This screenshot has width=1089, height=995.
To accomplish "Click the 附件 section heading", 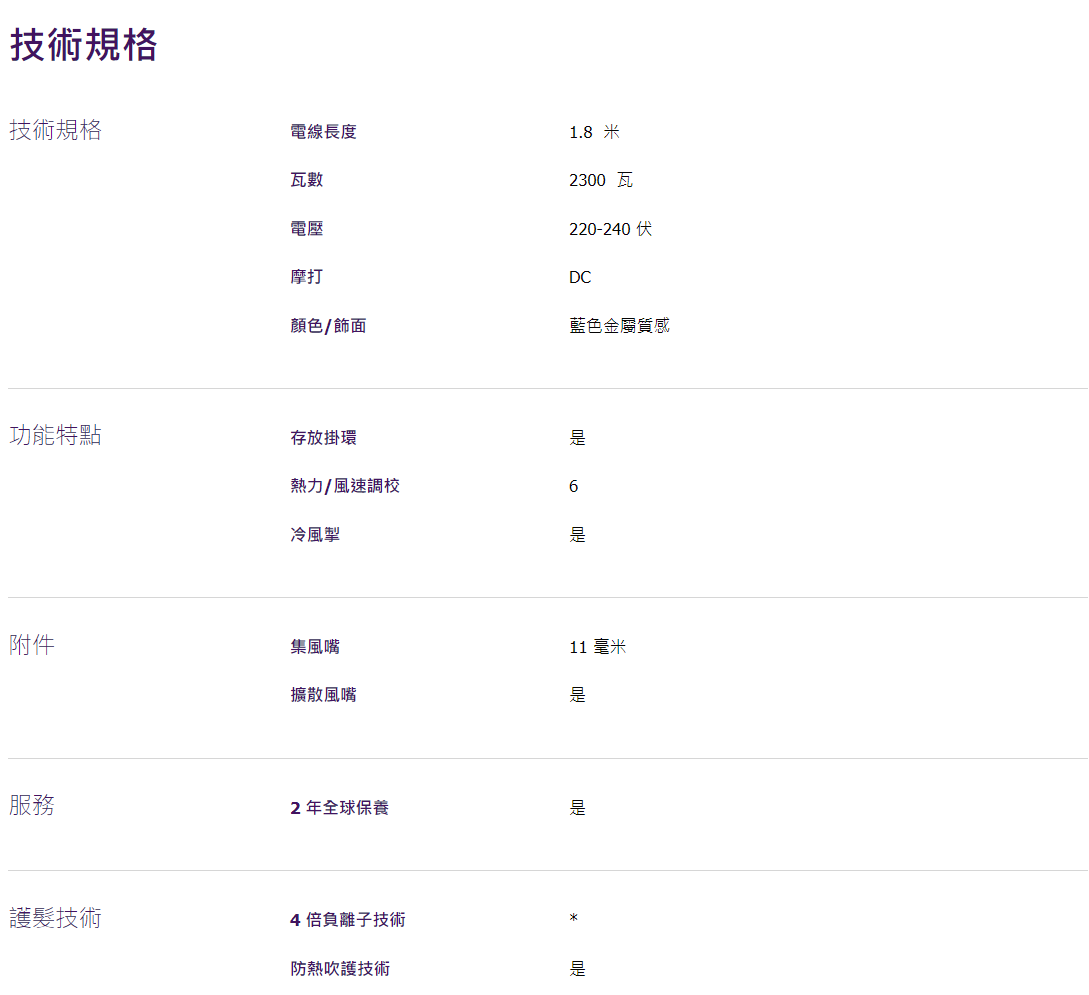I will tap(32, 645).
